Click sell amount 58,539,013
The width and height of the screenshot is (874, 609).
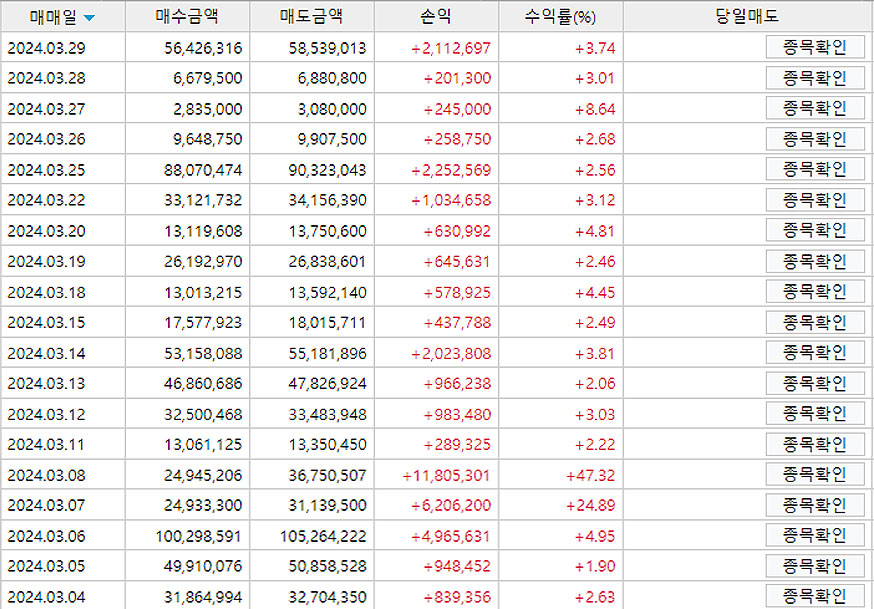tap(327, 48)
